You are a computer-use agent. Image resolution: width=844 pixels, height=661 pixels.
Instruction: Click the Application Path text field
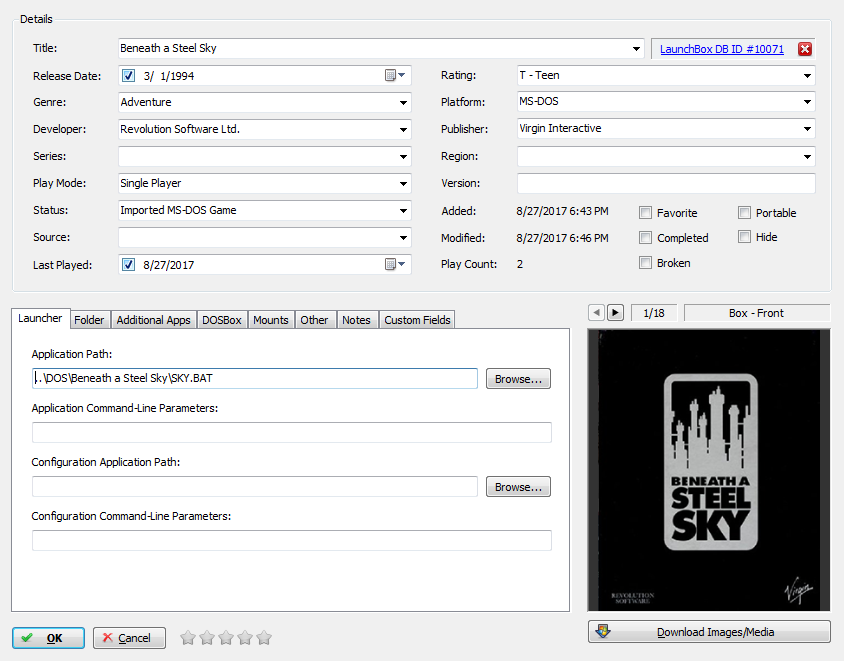[255, 378]
